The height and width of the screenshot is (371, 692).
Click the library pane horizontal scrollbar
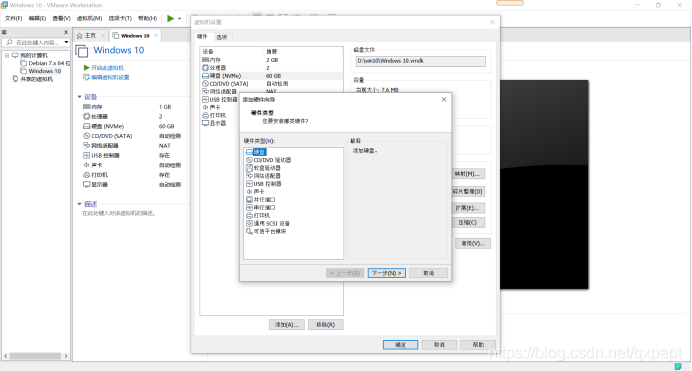coord(35,356)
